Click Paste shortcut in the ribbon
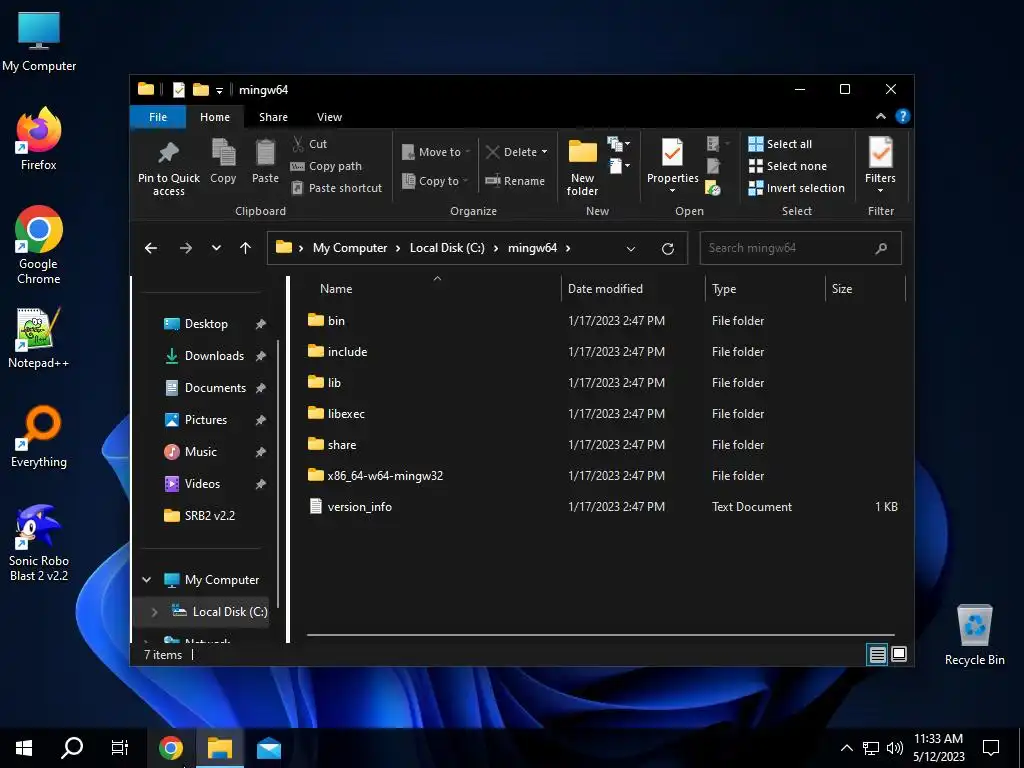This screenshot has height=768, width=1024. 336,188
